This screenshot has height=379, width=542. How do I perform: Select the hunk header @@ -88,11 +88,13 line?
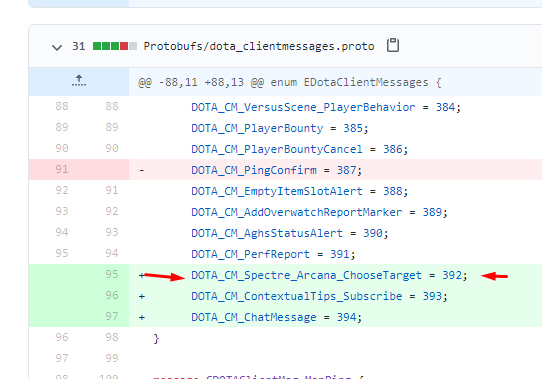[290, 82]
